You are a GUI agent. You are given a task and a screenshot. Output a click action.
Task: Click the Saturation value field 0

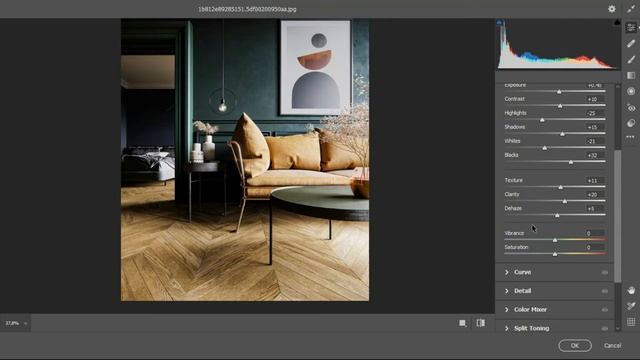(595, 247)
